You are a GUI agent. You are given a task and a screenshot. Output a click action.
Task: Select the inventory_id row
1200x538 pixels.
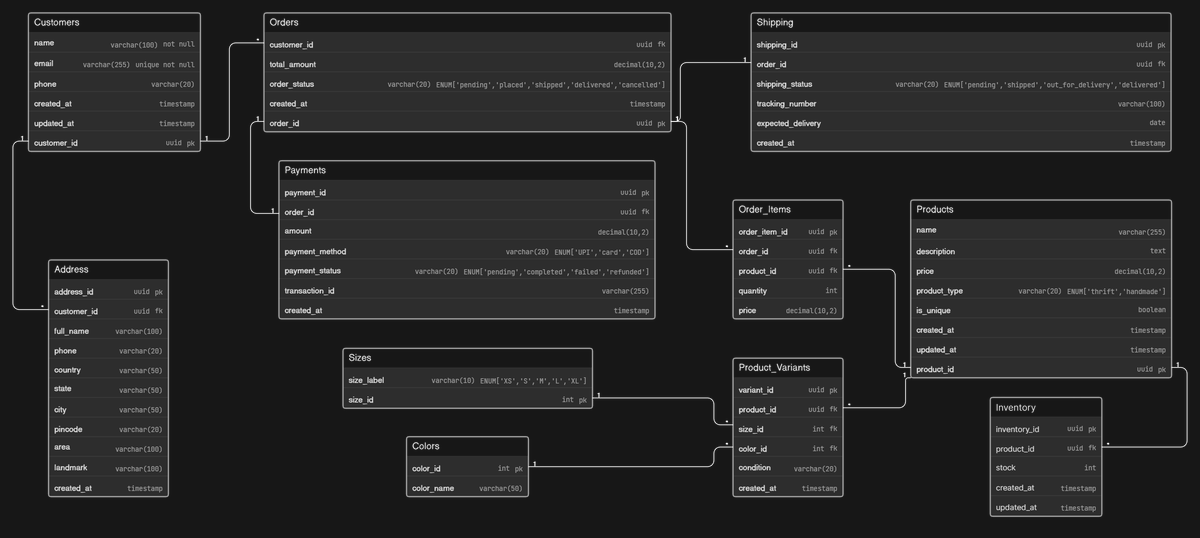1046,429
